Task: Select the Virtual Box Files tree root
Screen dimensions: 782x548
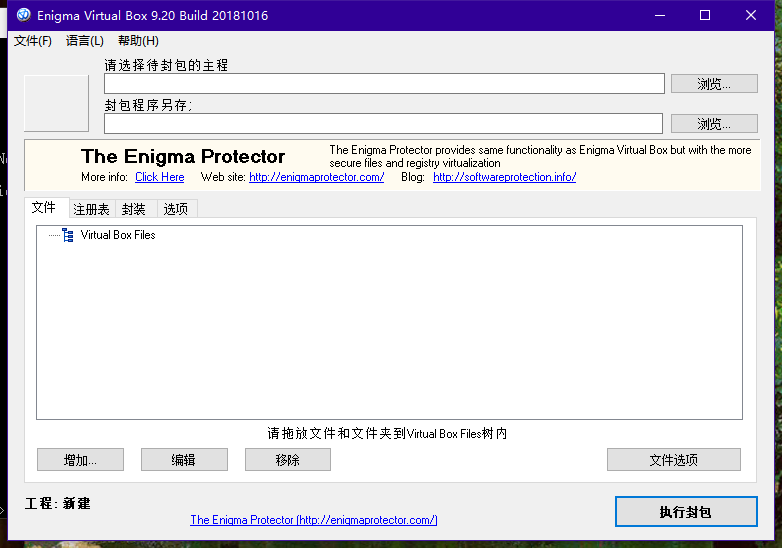Action: tap(118, 235)
